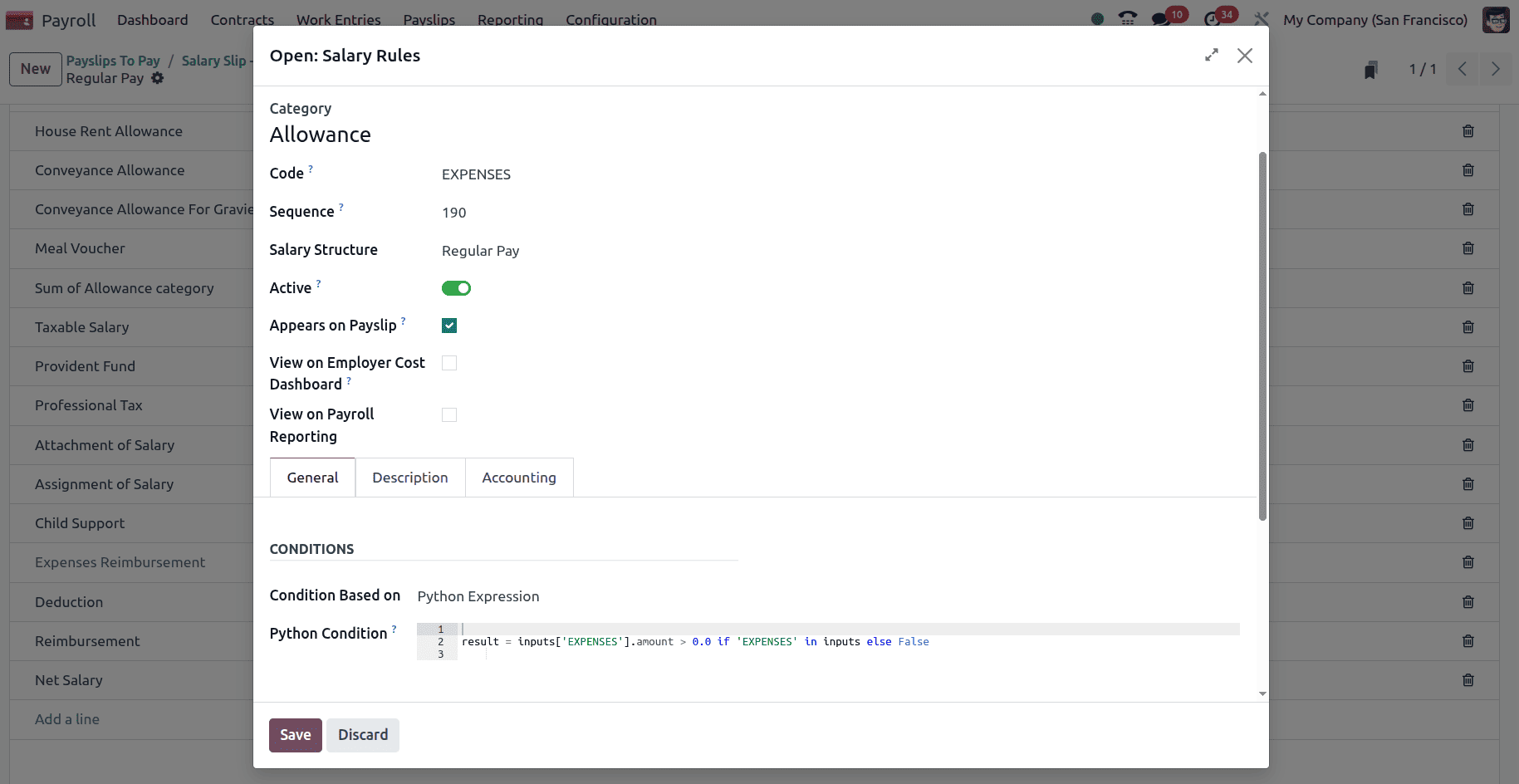The height and width of the screenshot is (784, 1519).
Task: Switch to the Accounting tab
Action: (x=519, y=477)
